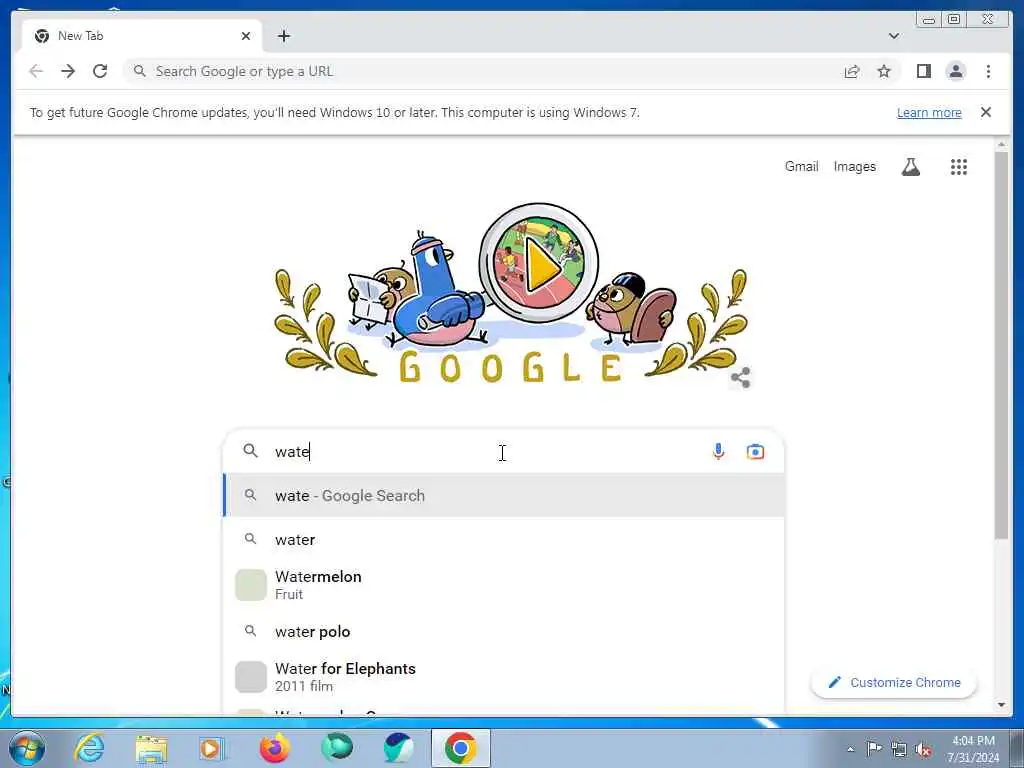Open the Google apps grid
The width and height of the screenshot is (1024, 768).
958,167
